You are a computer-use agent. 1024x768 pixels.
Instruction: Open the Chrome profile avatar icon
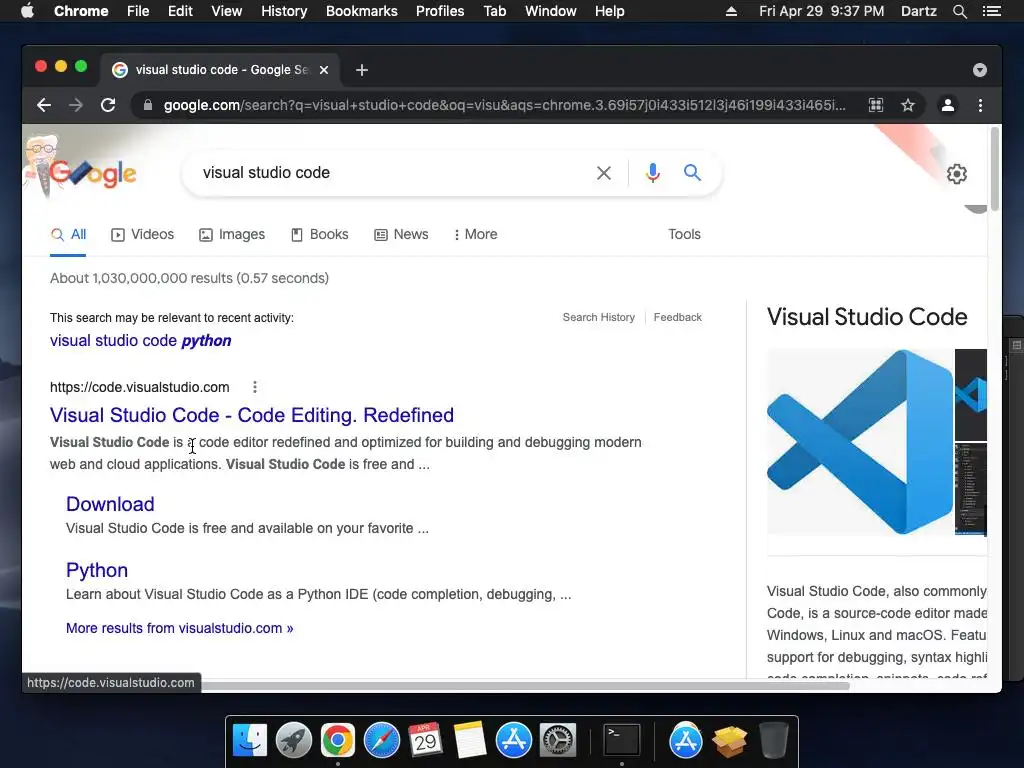[948, 105]
